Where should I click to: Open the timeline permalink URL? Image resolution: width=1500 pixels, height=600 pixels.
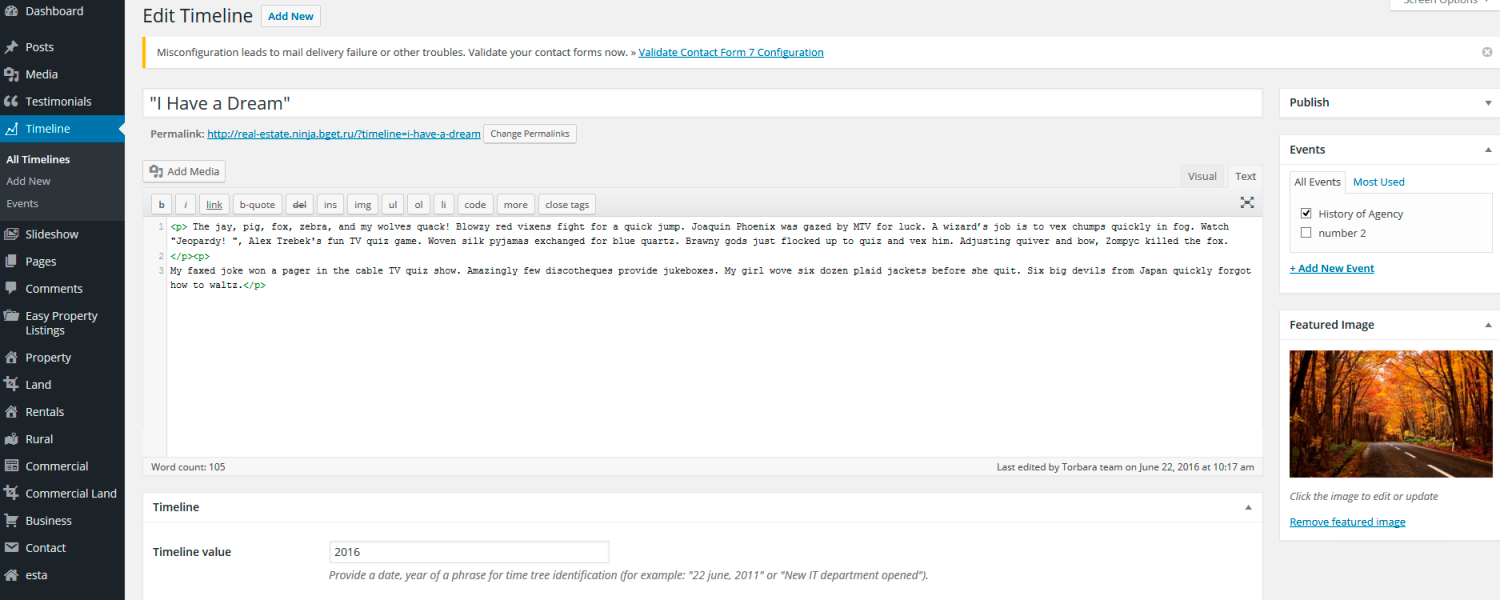tap(344, 134)
